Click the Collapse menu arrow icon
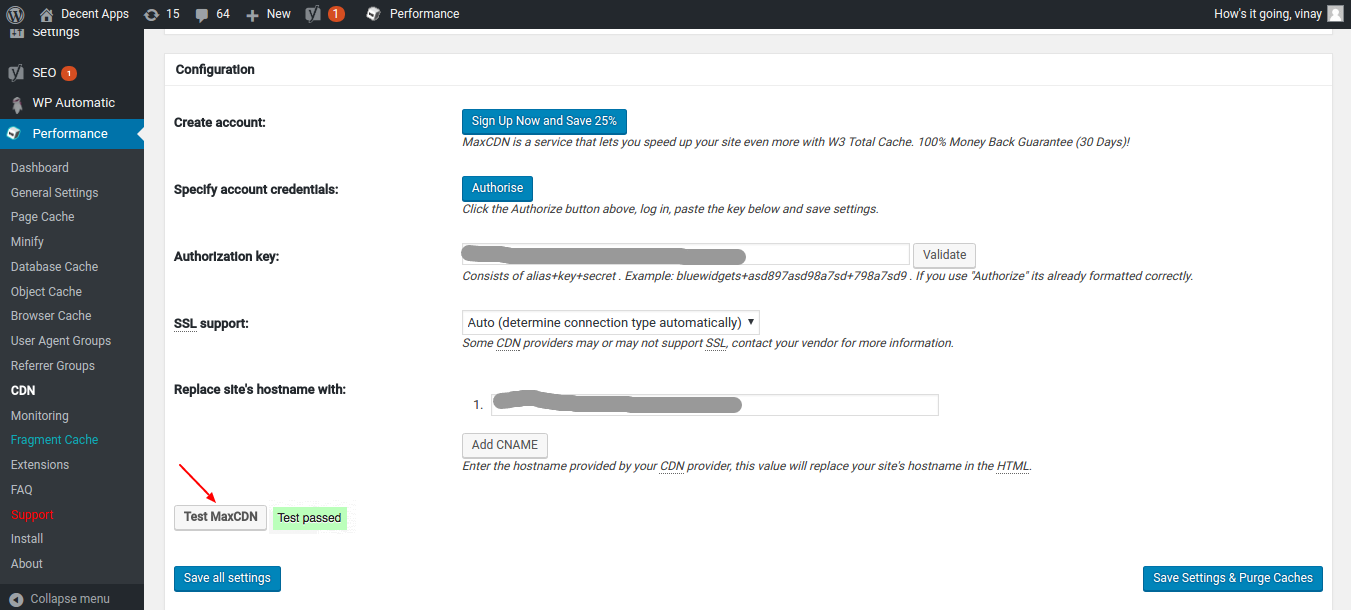 (16, 599)
